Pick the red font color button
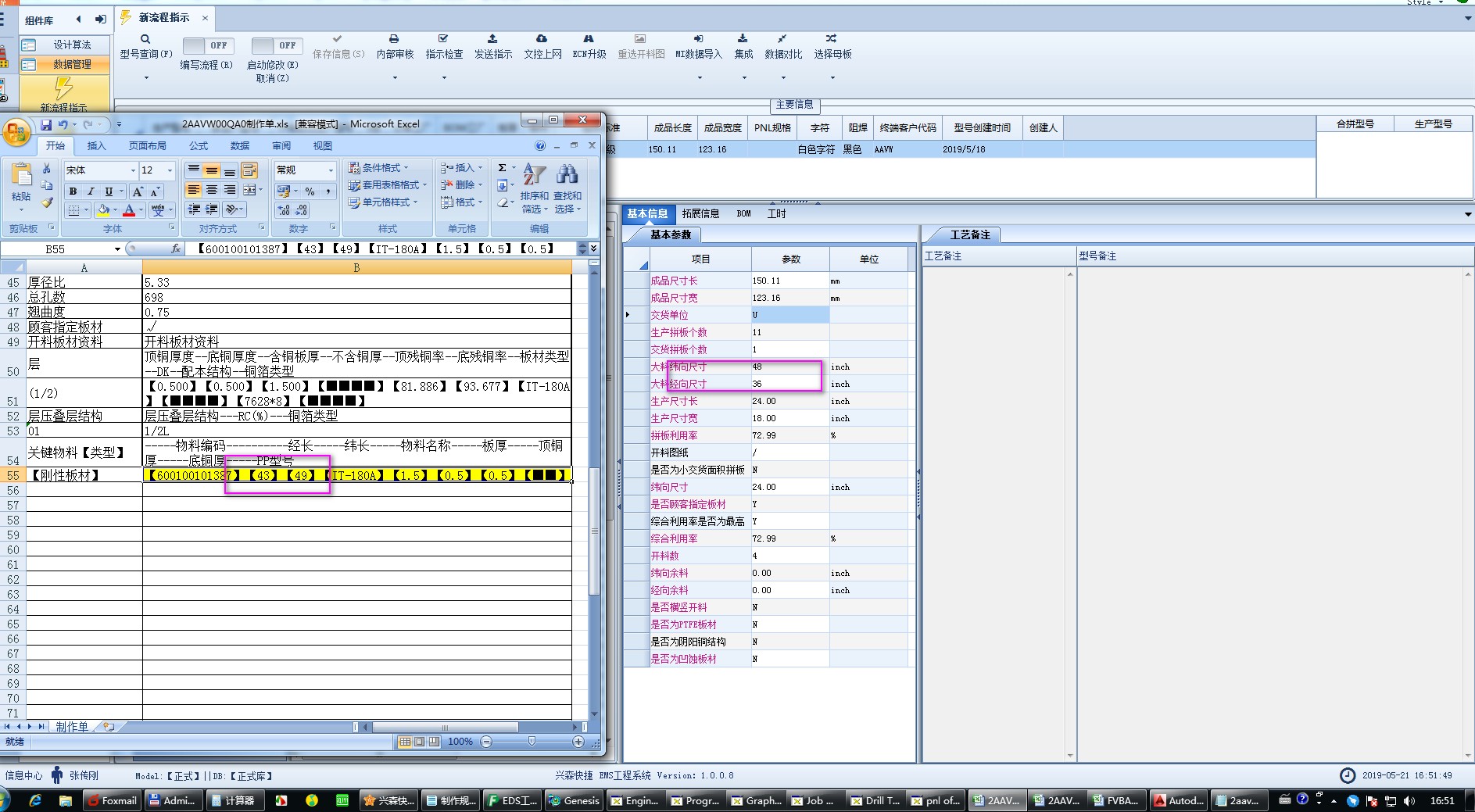 129,210
